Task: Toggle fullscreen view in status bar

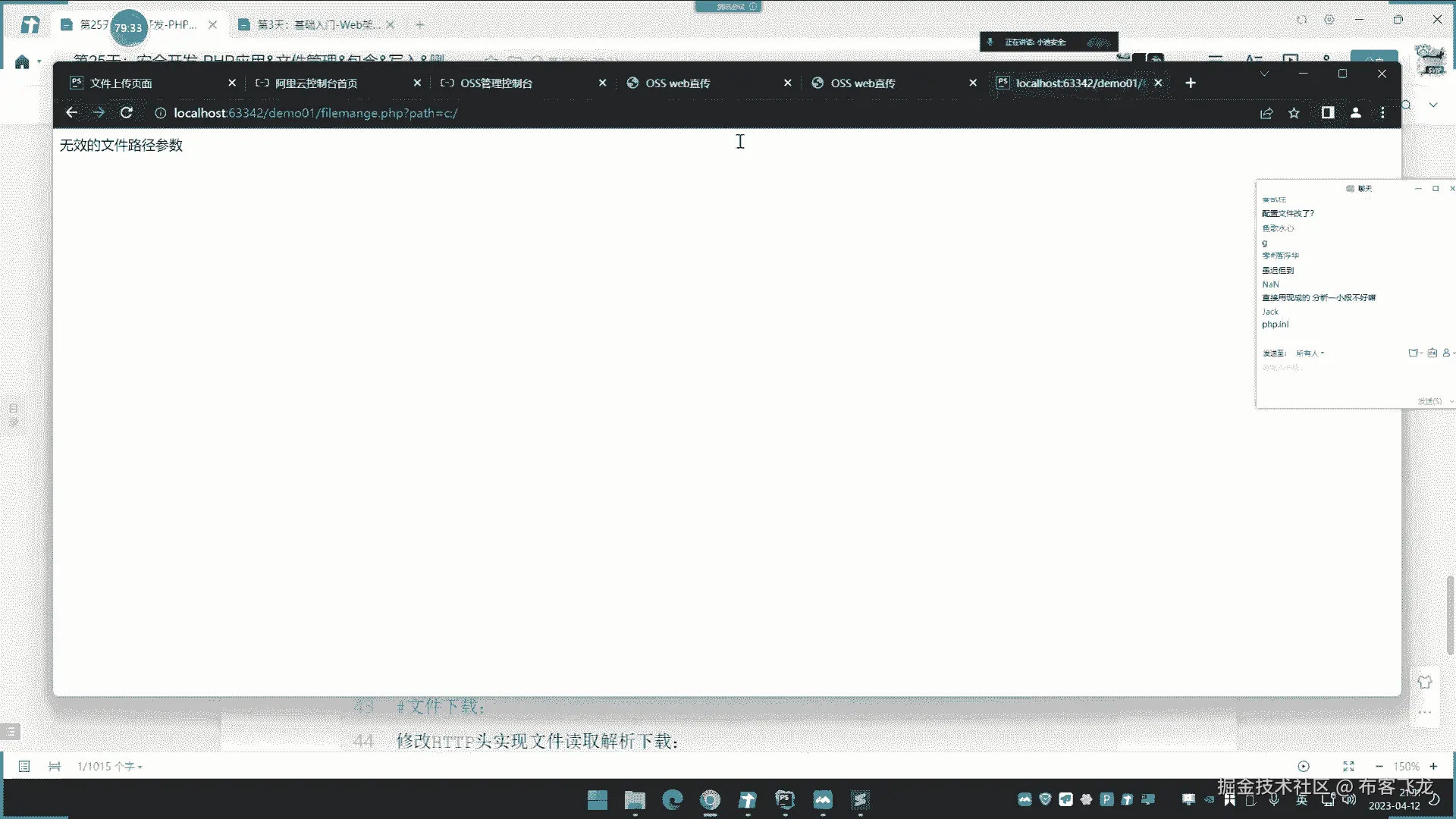Action: point(1348,767)
